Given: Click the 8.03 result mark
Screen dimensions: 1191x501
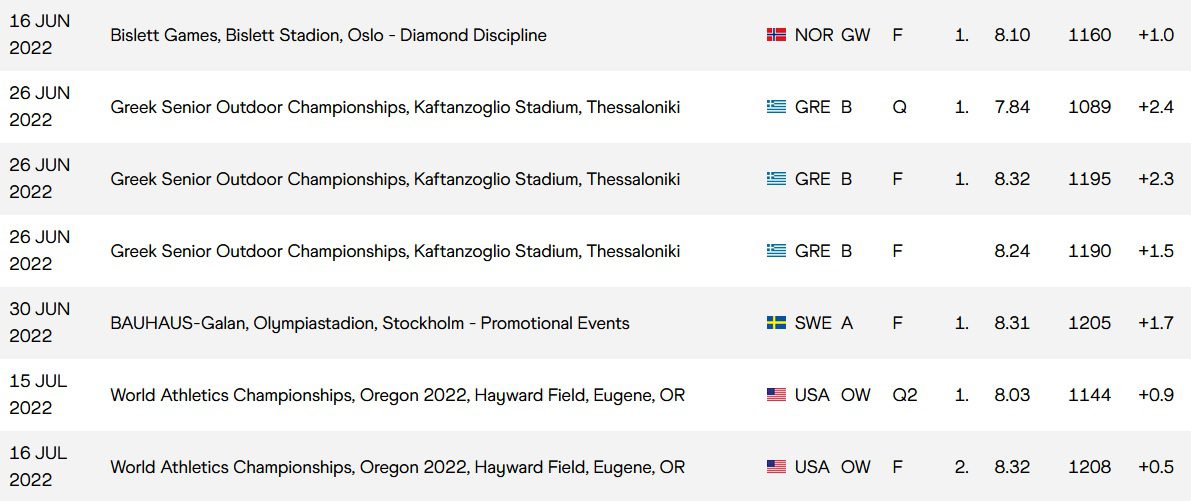Looking at the screenshot, I should point(1012,395).
